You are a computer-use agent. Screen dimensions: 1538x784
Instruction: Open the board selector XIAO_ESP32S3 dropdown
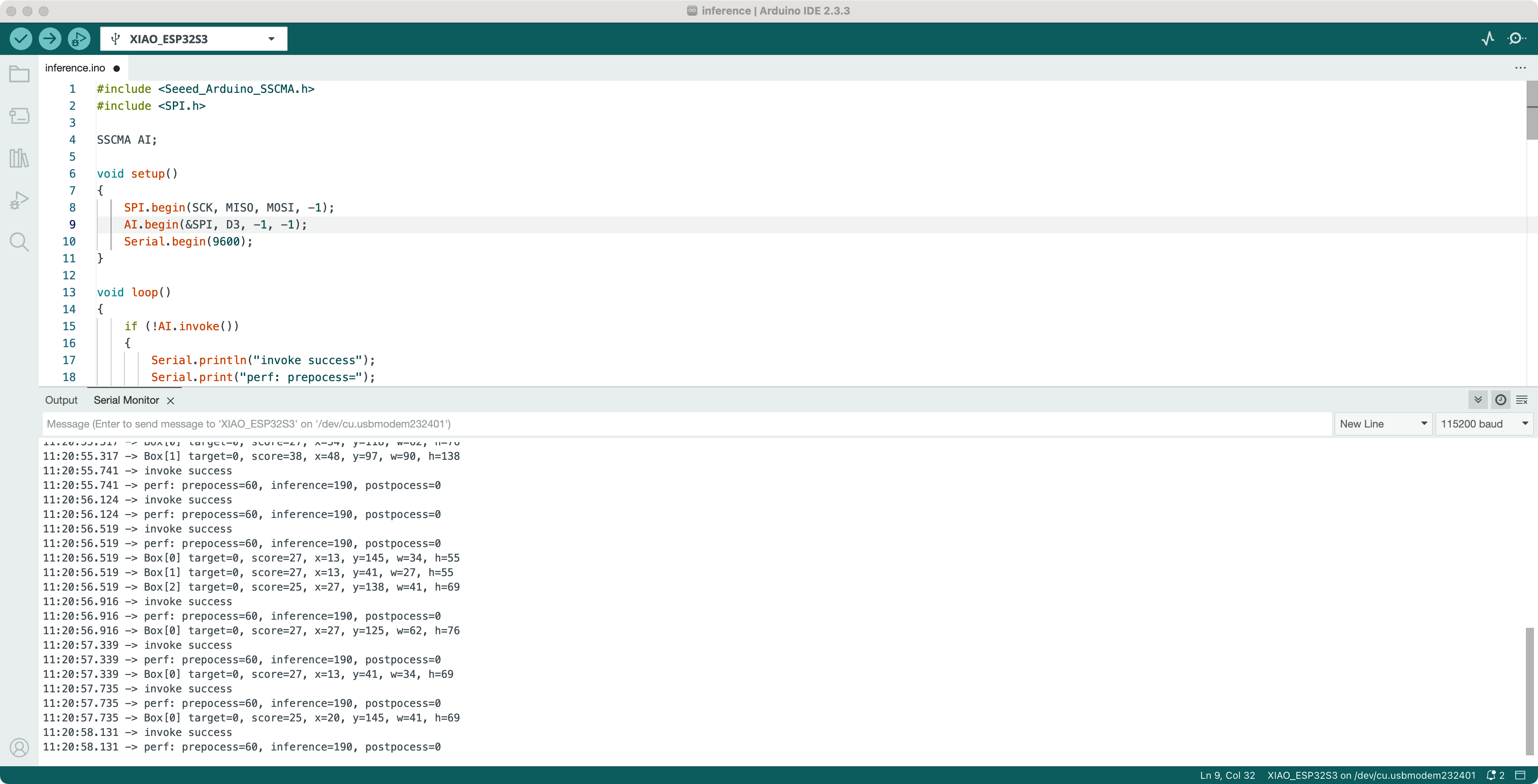click(x=193, y=39)
